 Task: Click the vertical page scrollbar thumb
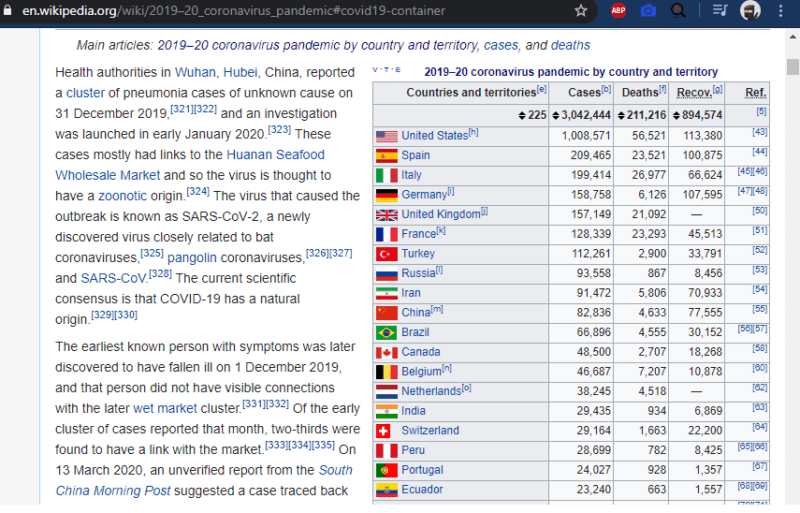pos(792,68)
